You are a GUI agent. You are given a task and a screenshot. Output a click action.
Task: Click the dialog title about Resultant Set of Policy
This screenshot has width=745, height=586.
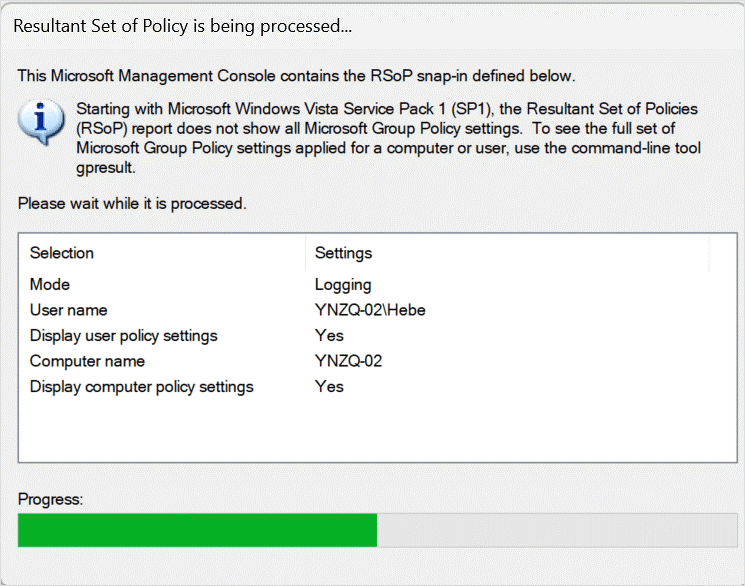point(182,26)
